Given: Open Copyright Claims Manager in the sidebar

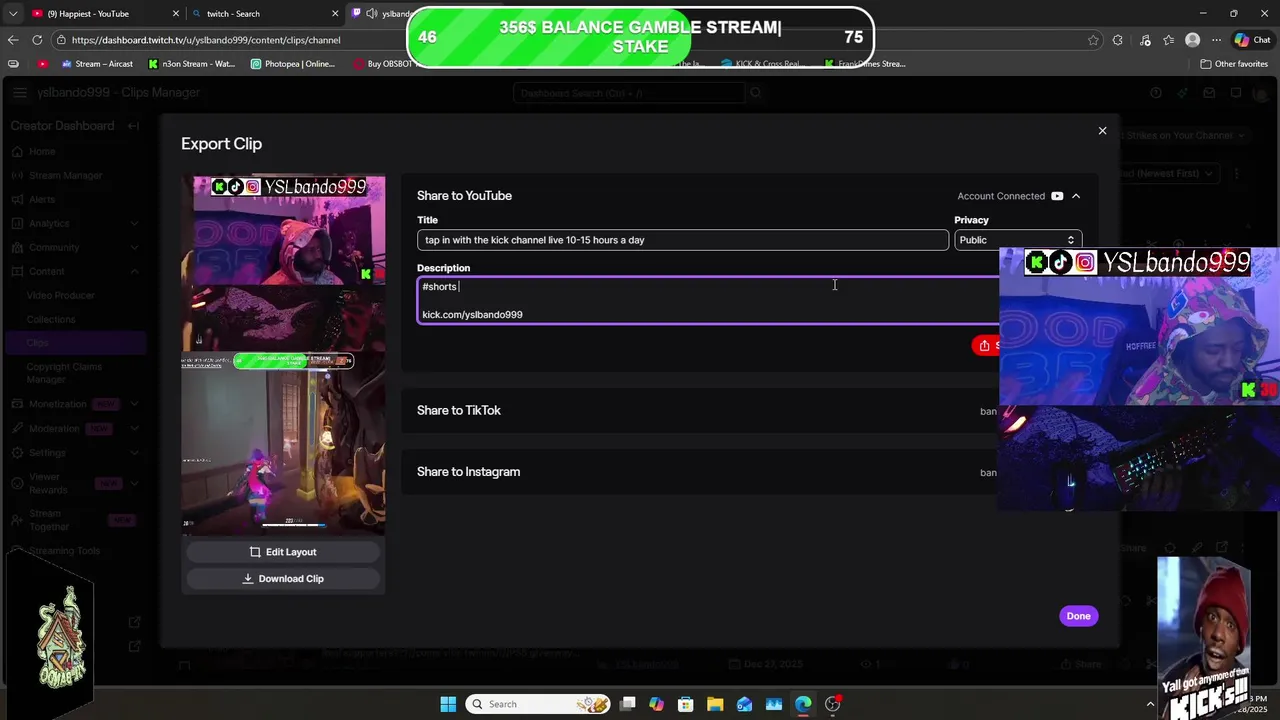Looking at the screenshot, I should [x=64, y=373].
